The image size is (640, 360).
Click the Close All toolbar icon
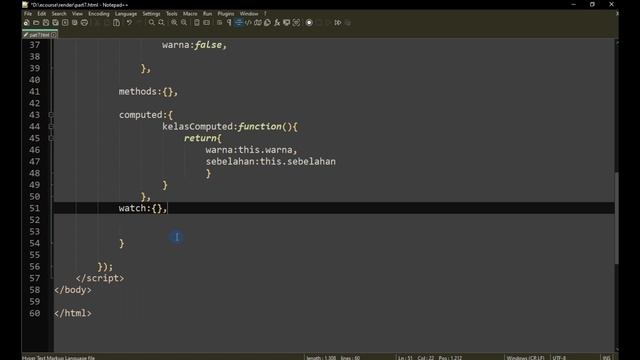tap(74, 23)
